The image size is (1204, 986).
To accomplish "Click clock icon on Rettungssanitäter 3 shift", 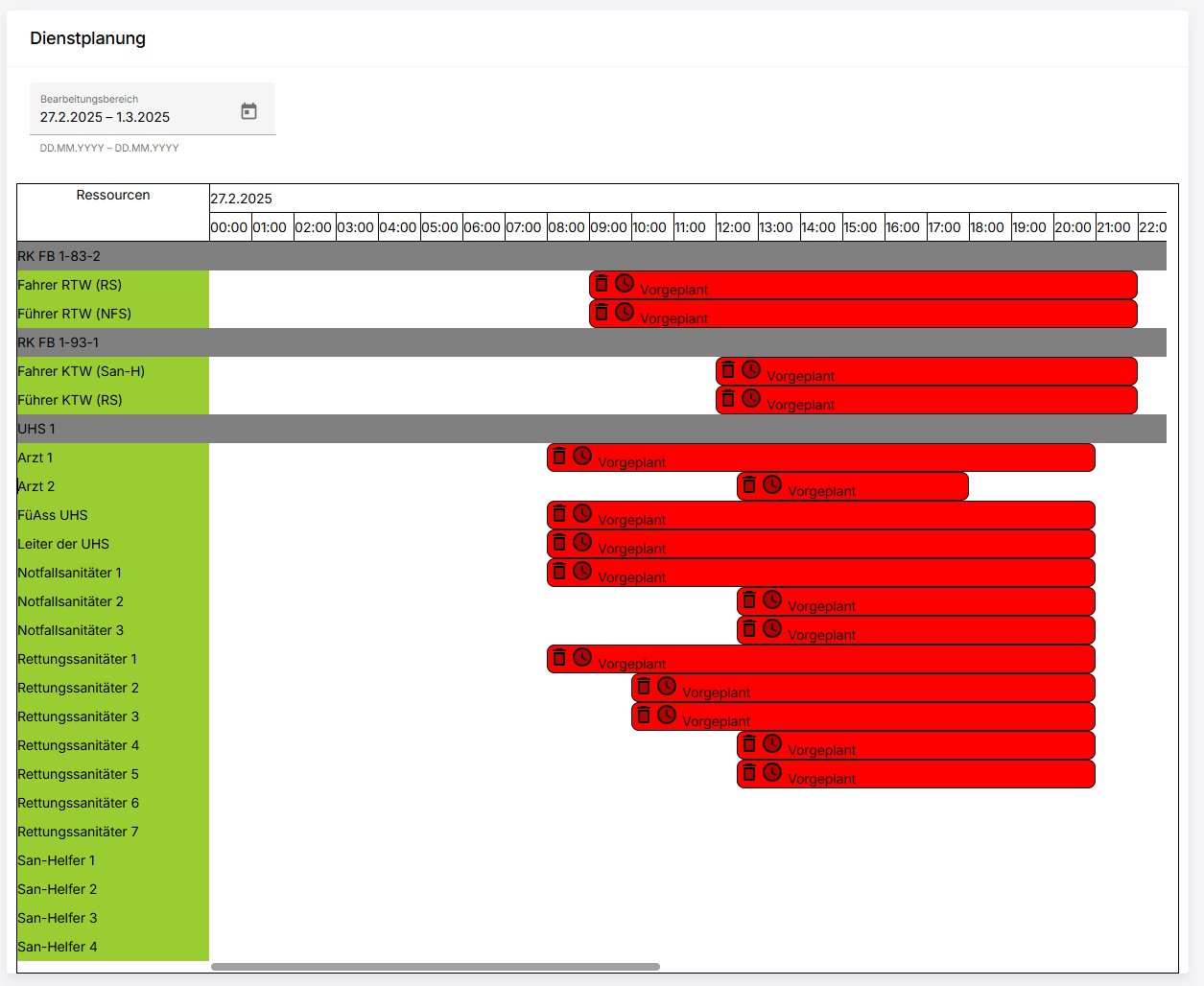I will (667, 715).
